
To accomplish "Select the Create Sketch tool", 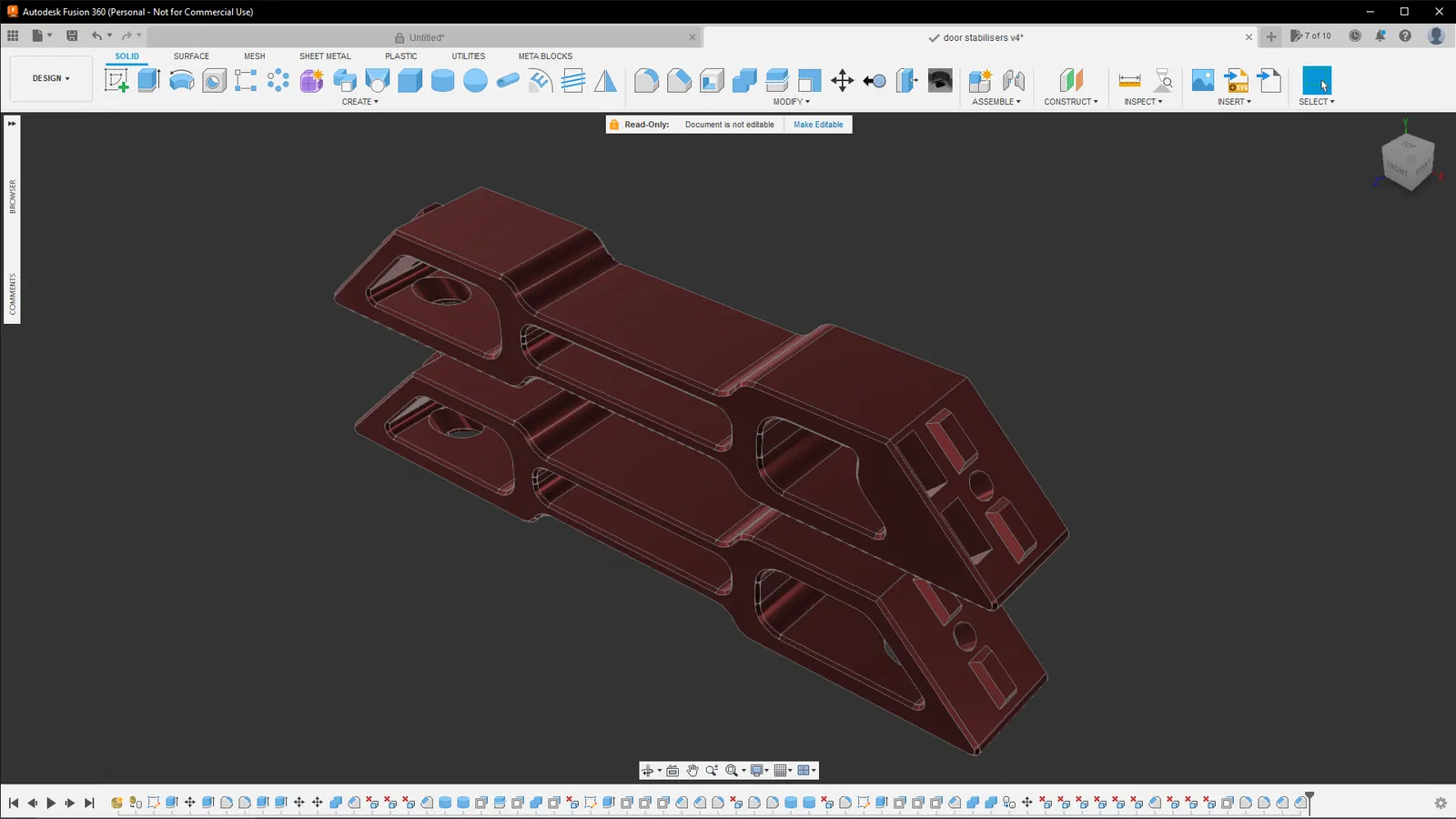I will [x=116, y=80].
